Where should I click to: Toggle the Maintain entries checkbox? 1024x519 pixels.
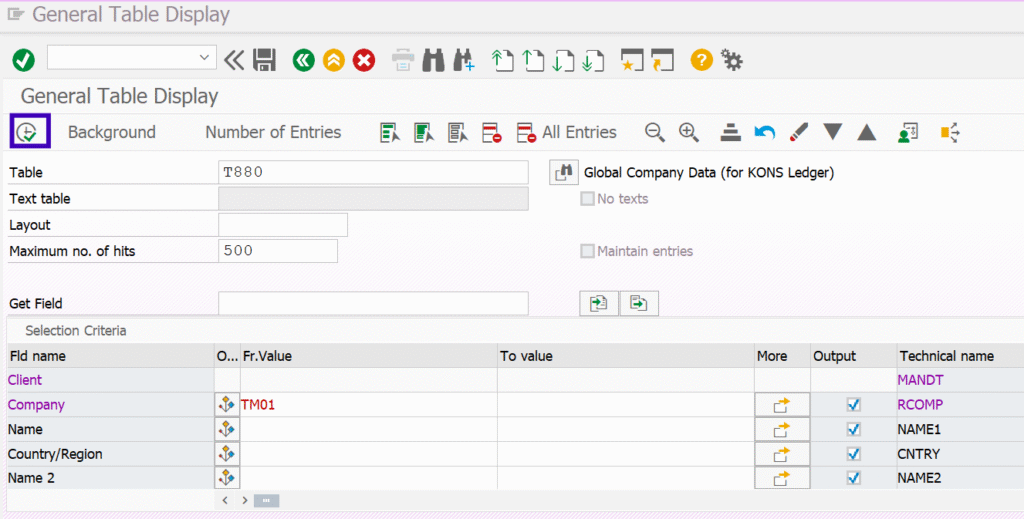(x=587, y=251)
